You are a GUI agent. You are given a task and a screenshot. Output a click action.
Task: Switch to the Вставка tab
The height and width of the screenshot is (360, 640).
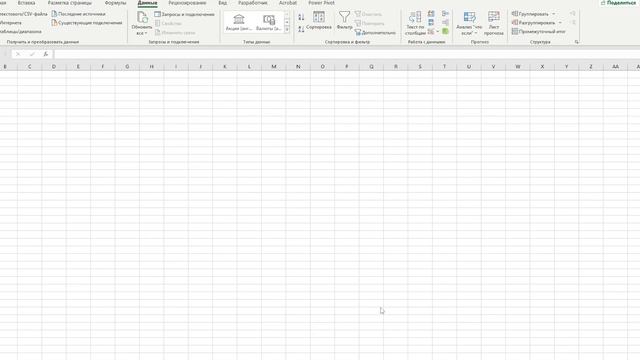click(x=27, y=3)
